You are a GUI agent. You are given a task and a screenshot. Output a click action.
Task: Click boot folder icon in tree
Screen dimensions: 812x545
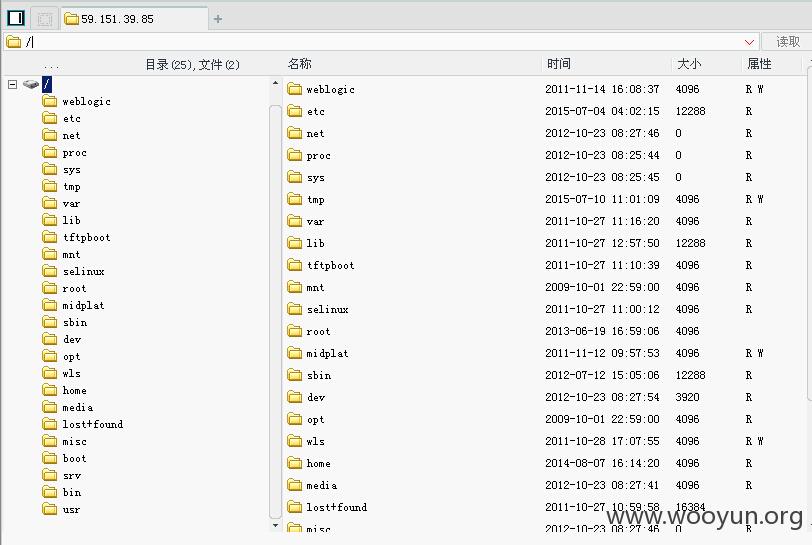tap(50, 458)
